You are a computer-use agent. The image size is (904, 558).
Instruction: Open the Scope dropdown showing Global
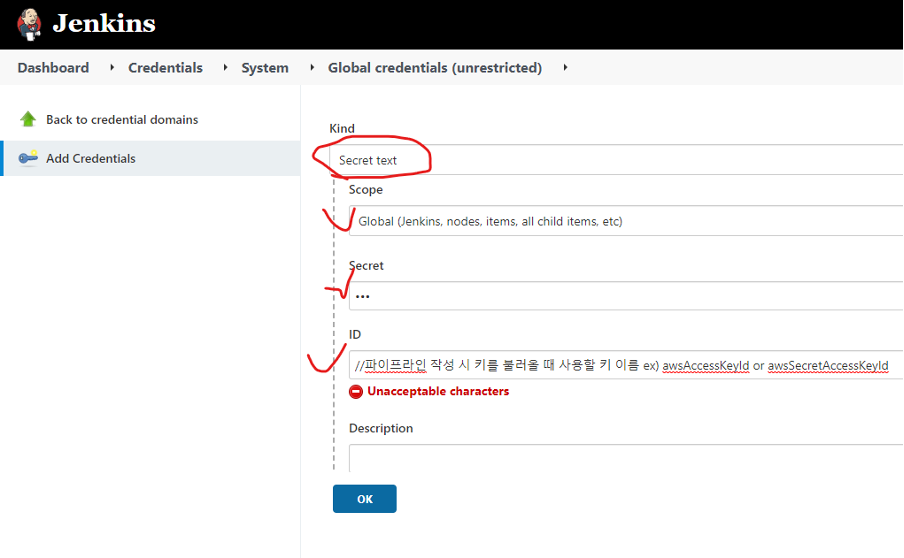tap(626, 221)
